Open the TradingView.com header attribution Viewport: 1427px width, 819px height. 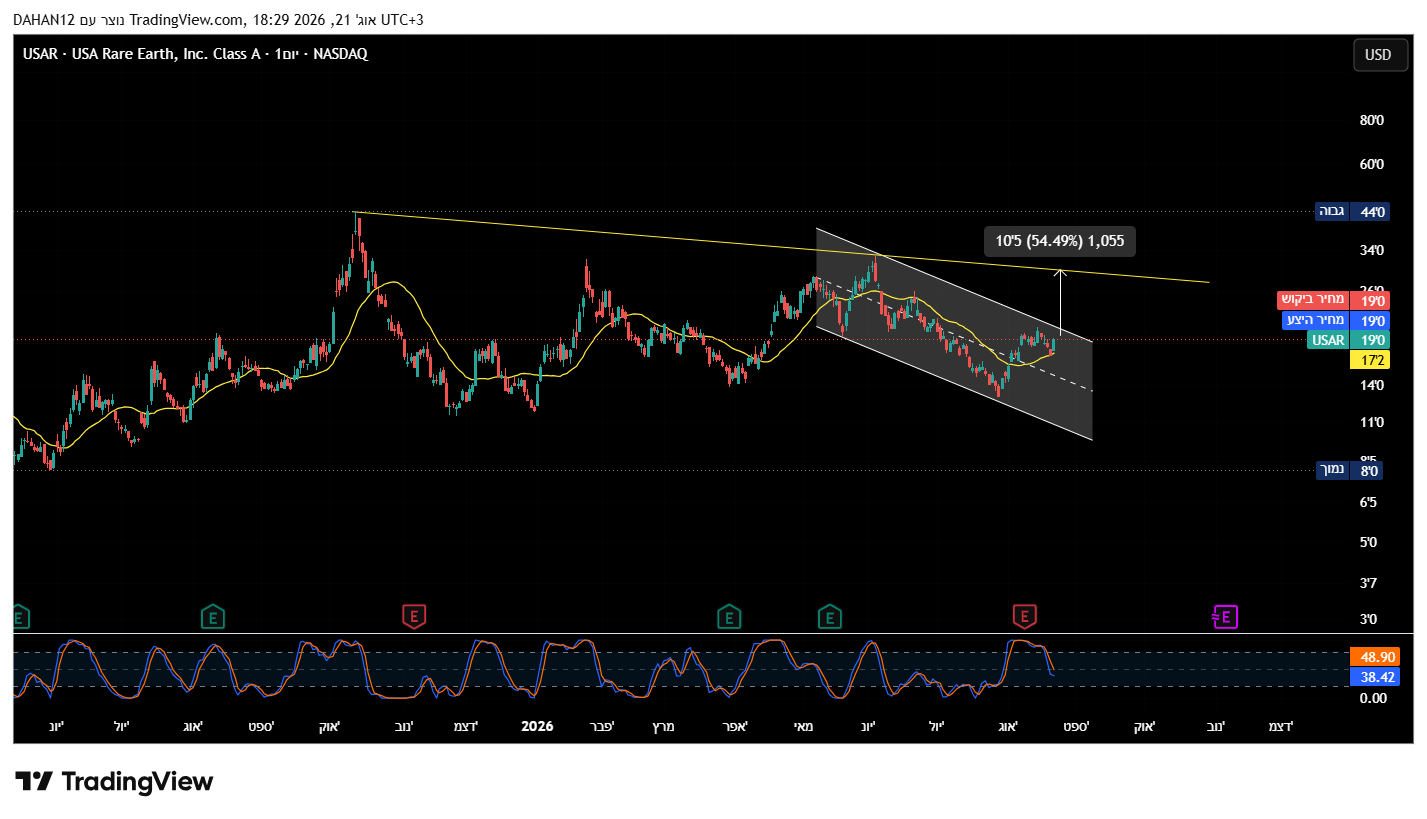[186, 20]
